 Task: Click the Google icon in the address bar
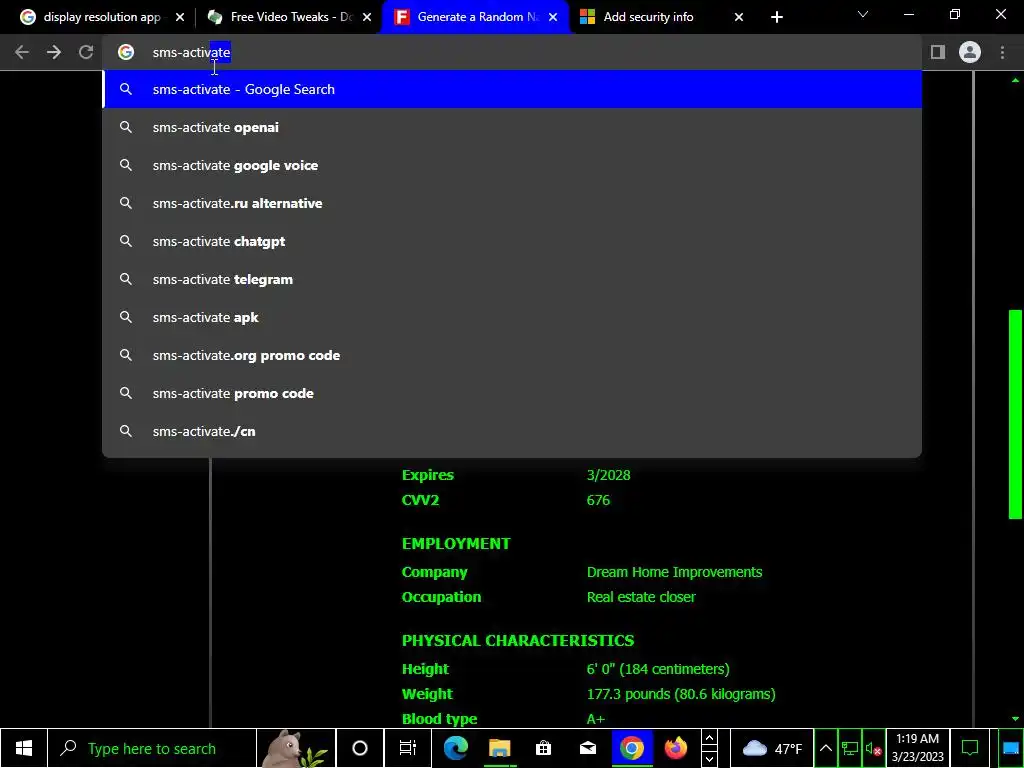[126, 52]
